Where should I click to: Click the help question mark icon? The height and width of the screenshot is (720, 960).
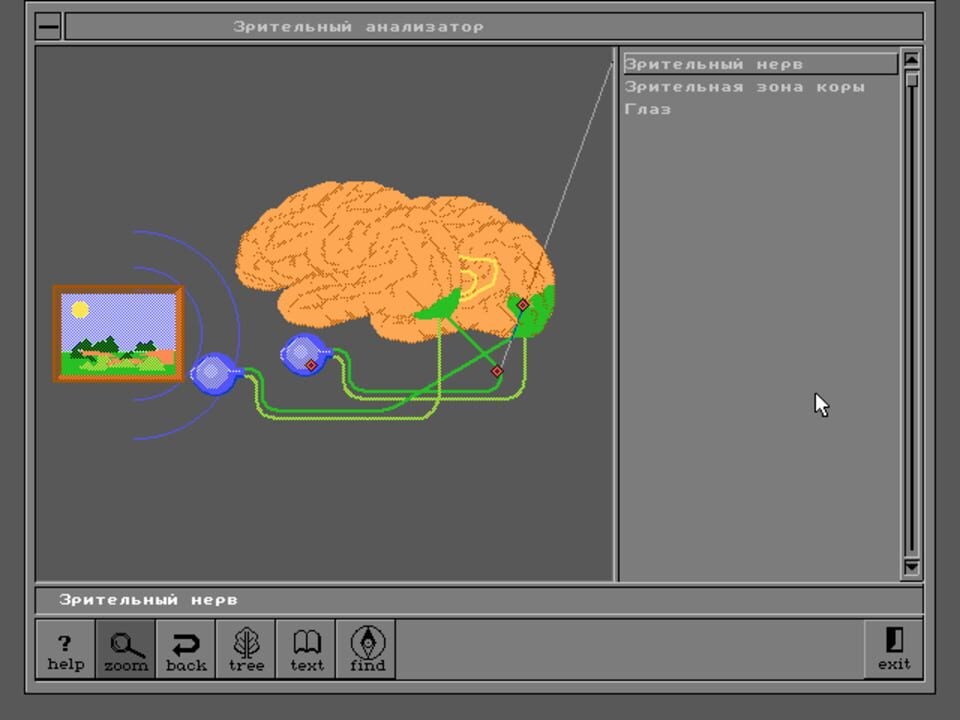click(x=65, y=648)
